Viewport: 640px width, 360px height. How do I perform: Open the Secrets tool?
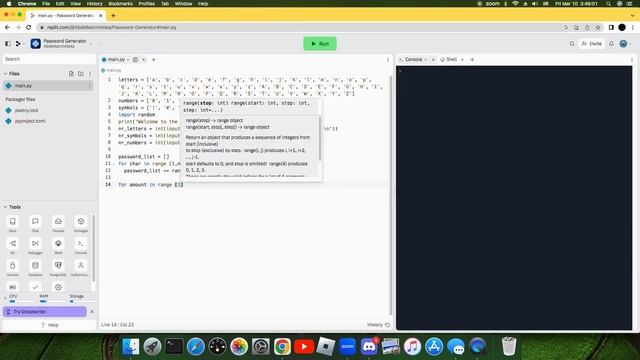point(13,267)
